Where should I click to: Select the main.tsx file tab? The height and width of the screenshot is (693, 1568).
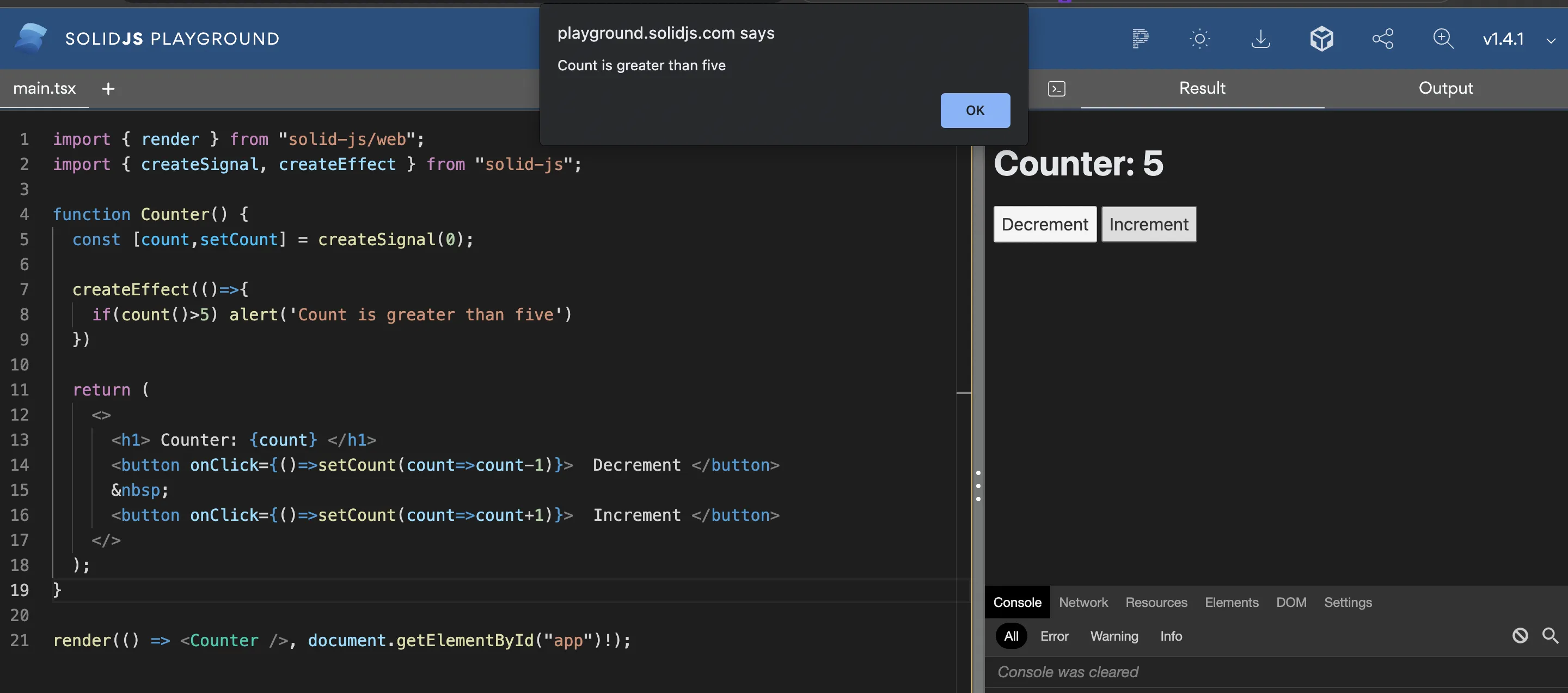(x=45, y=88)
